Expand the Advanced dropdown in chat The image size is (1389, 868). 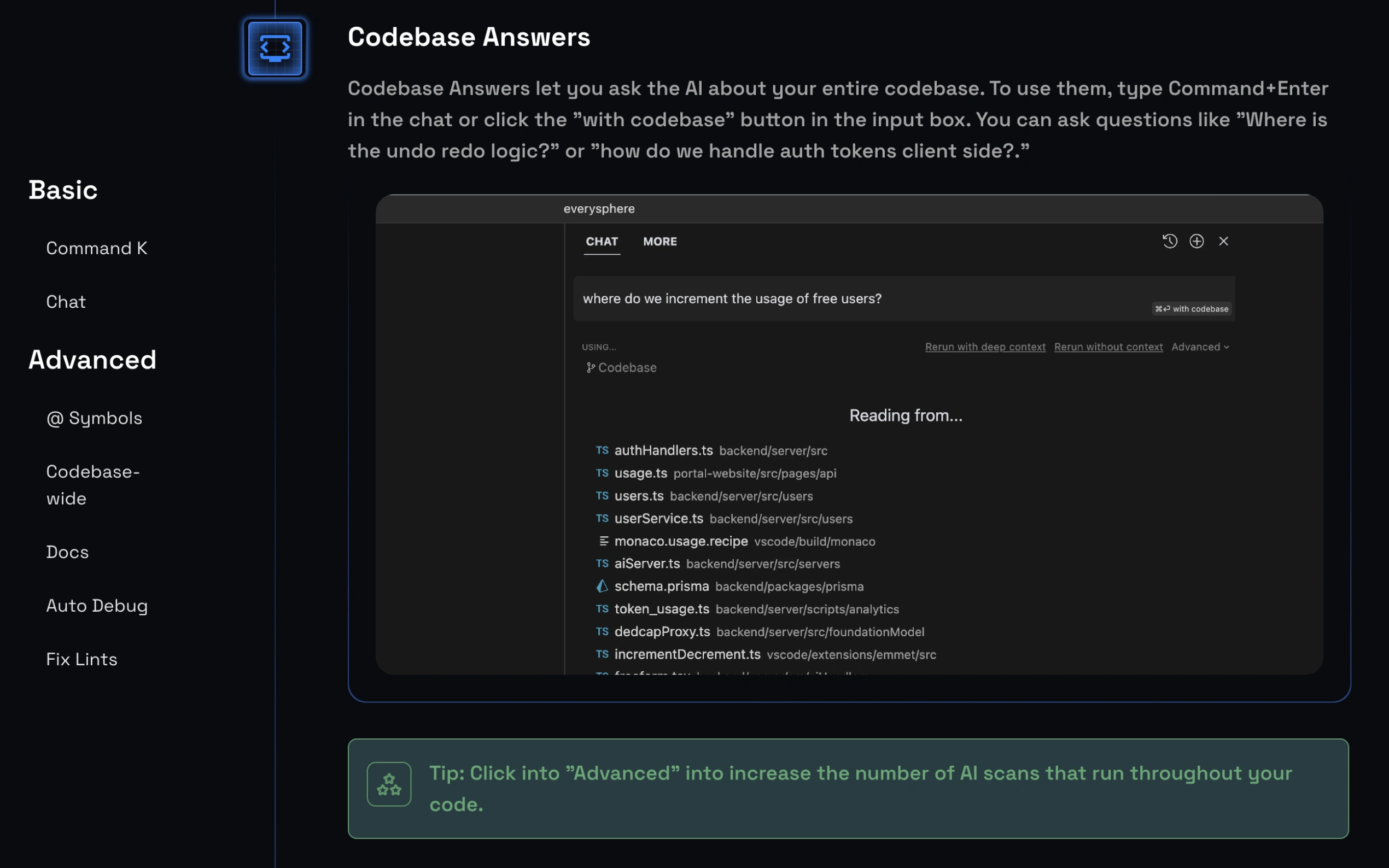[x=1200, y=347]
